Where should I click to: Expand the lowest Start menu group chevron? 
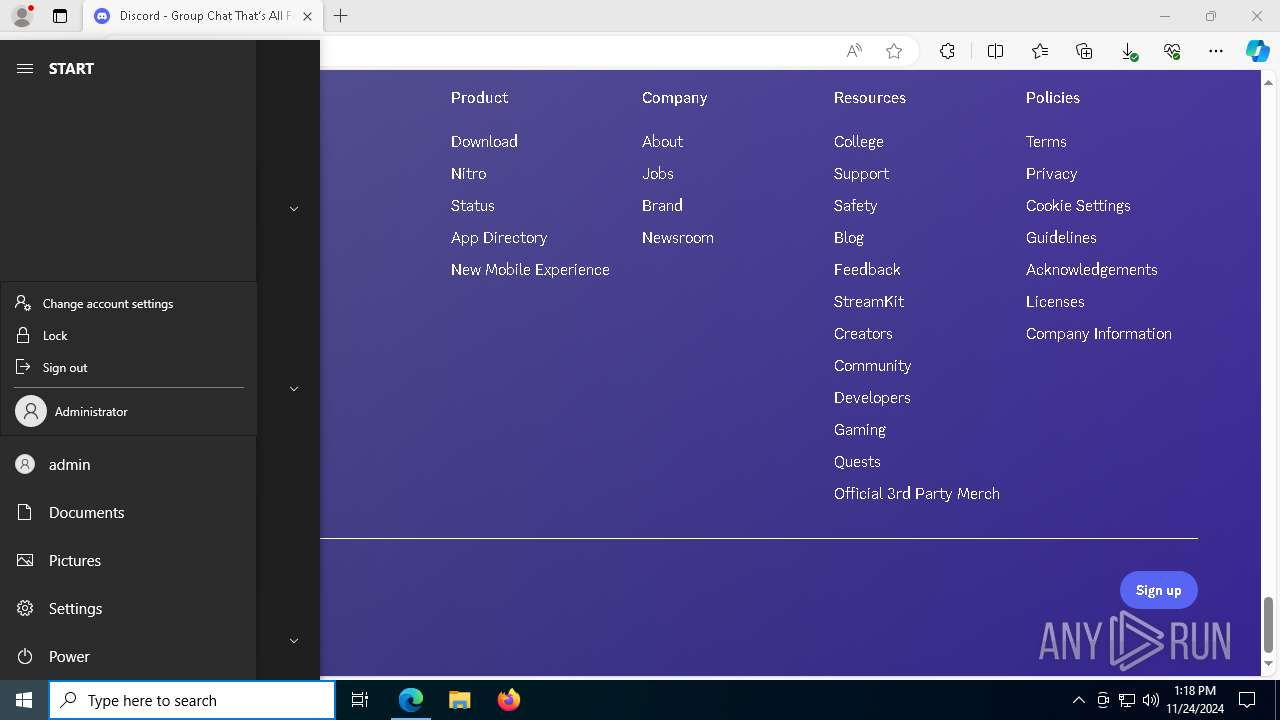(x=294, y=641)
